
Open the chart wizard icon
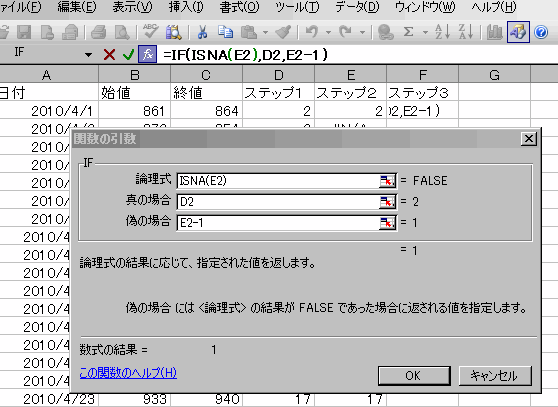494,32
